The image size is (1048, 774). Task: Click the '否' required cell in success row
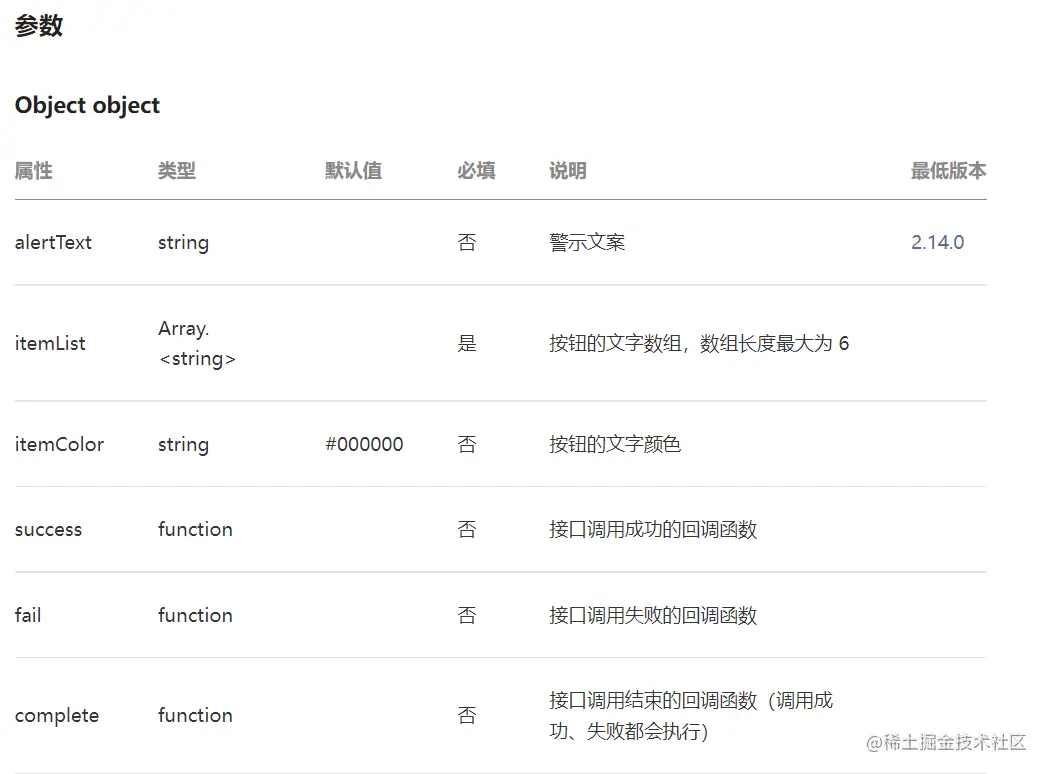[467, 529]
